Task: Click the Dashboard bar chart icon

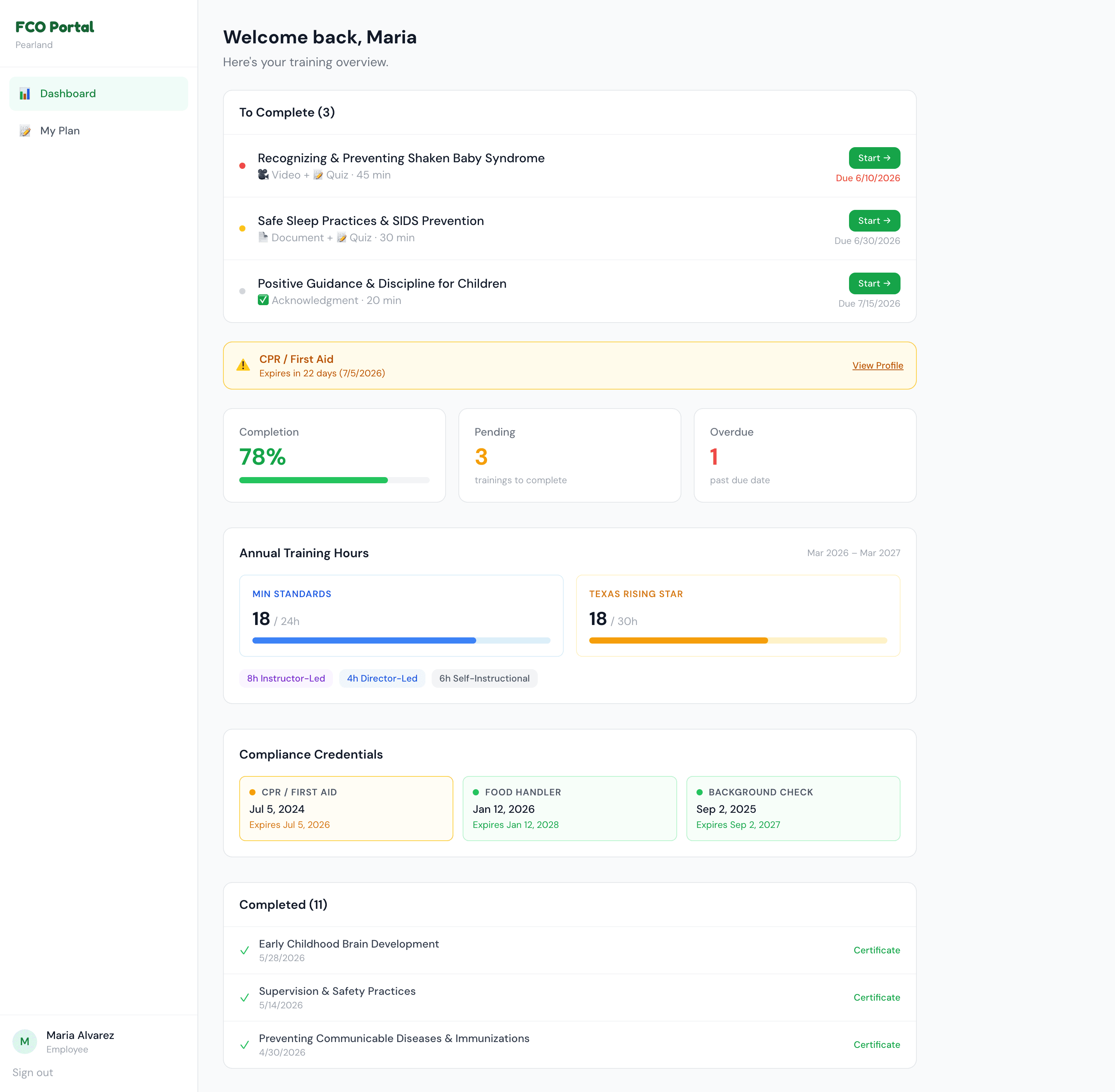Action: (x=25, y=94)
